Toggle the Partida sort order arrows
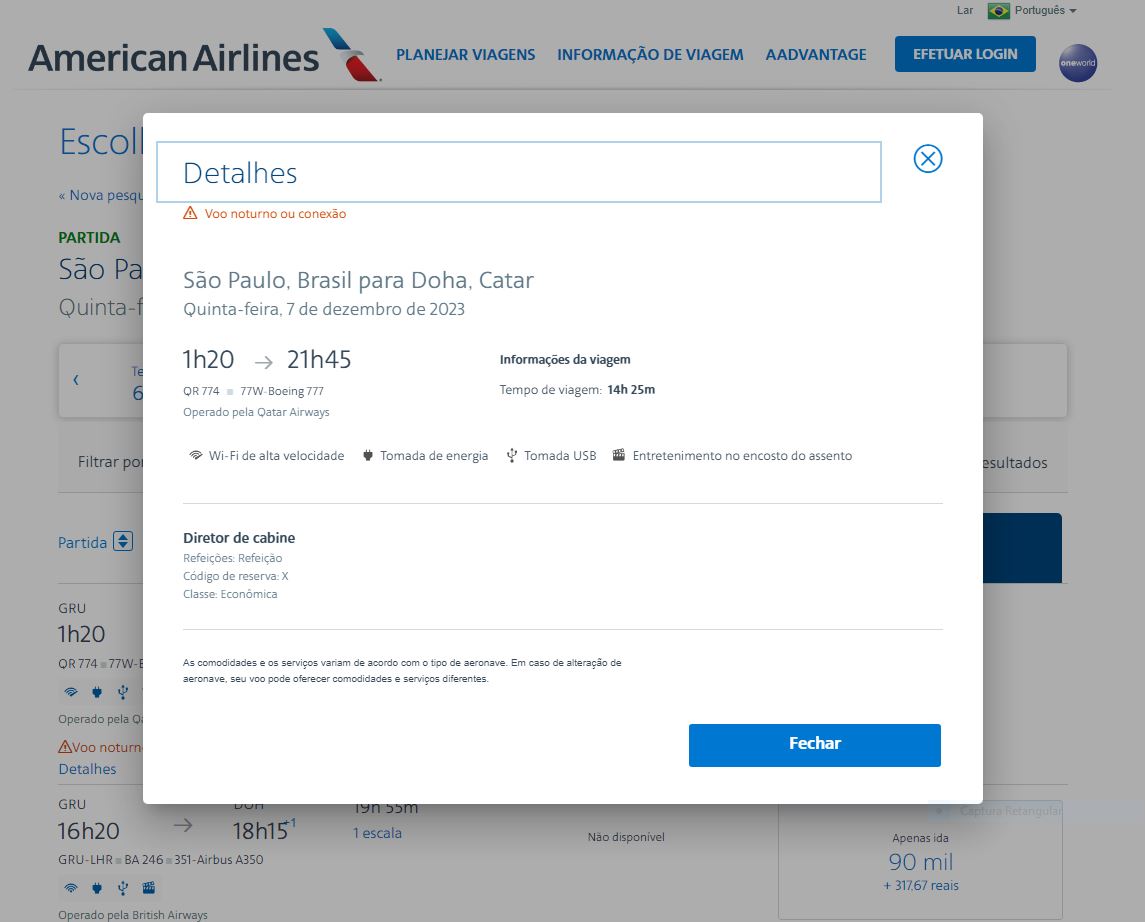The height and width of the screenshot is (922, 1145). [x=121, y=541]
